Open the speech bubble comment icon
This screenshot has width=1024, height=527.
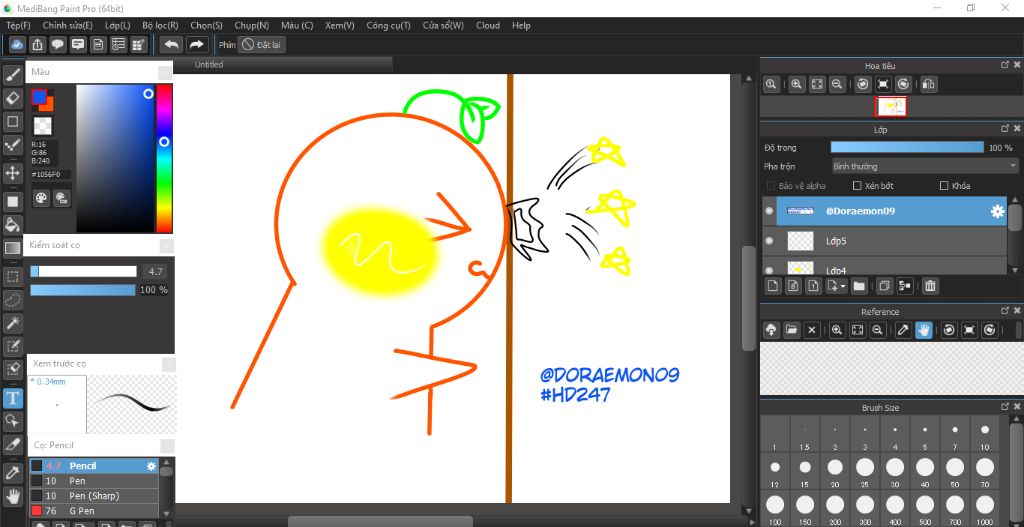(x=57, y=44)
